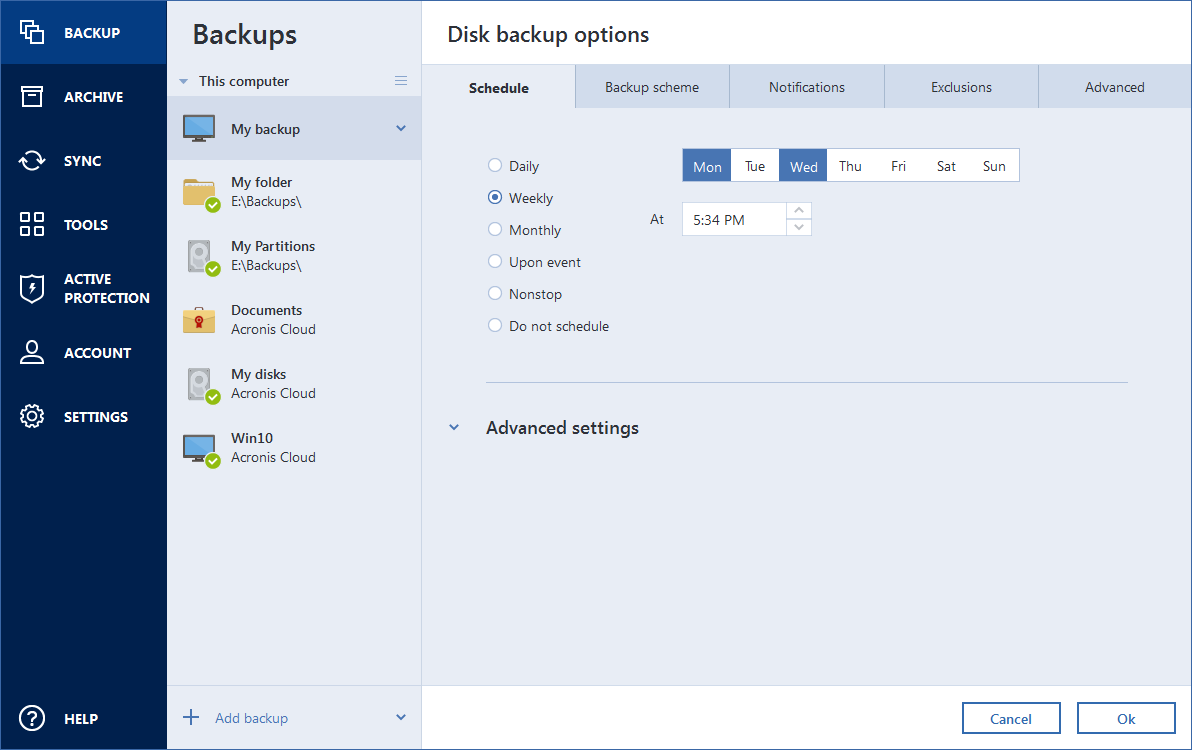Open the Exclusions tab
The image size is (1192, 750).
(x=961, y=87)
